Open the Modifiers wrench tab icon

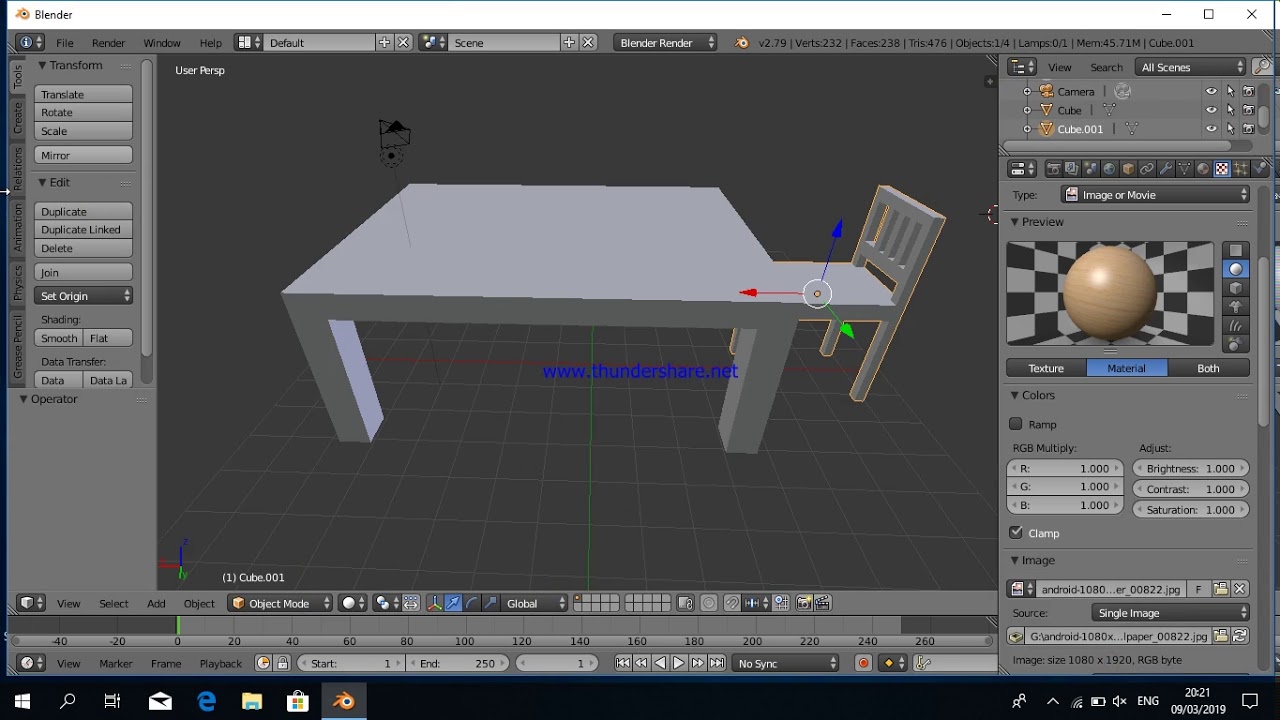[x=1165, y=169]
